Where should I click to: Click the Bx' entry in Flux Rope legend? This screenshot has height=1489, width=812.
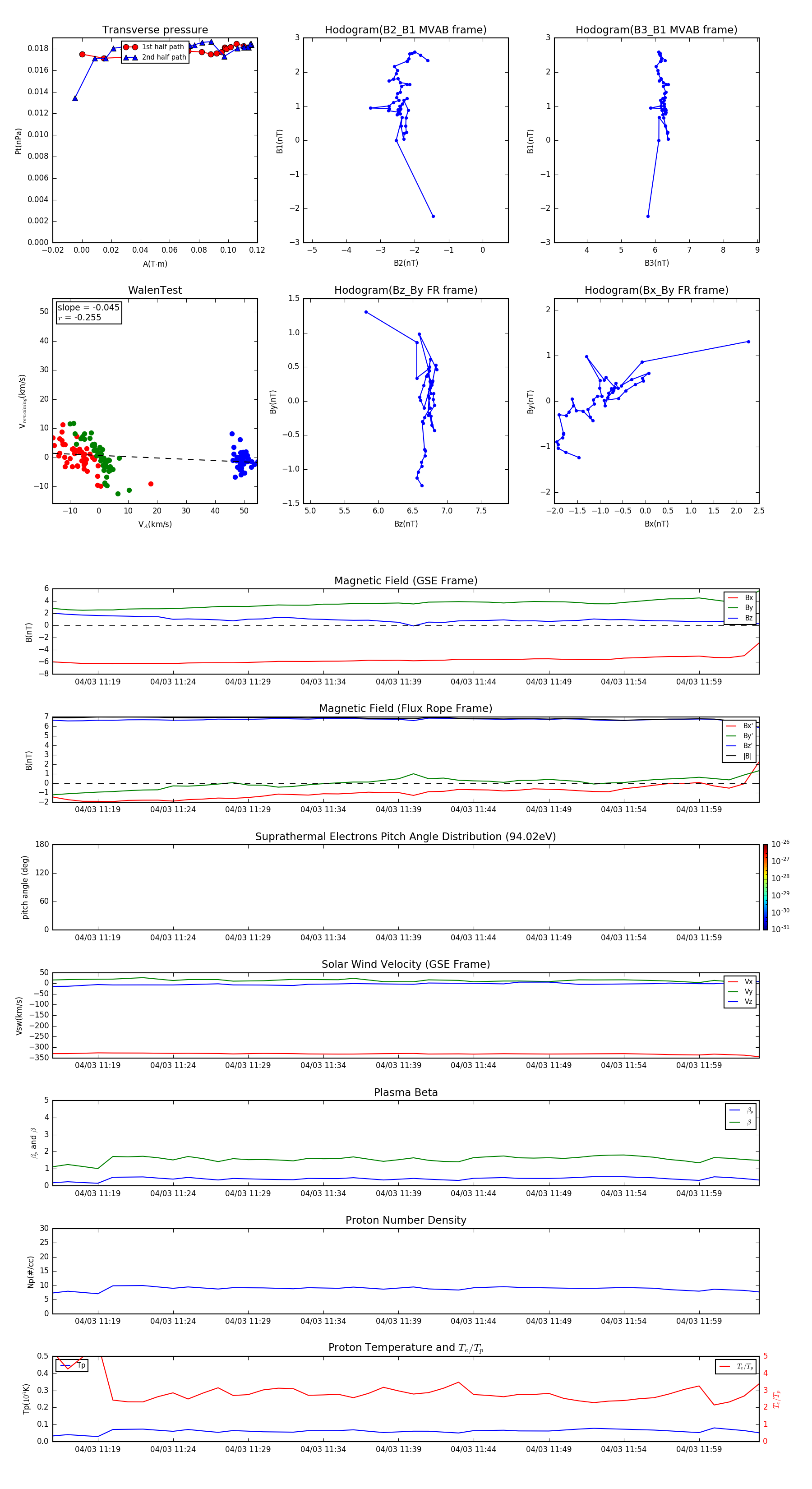740,726
